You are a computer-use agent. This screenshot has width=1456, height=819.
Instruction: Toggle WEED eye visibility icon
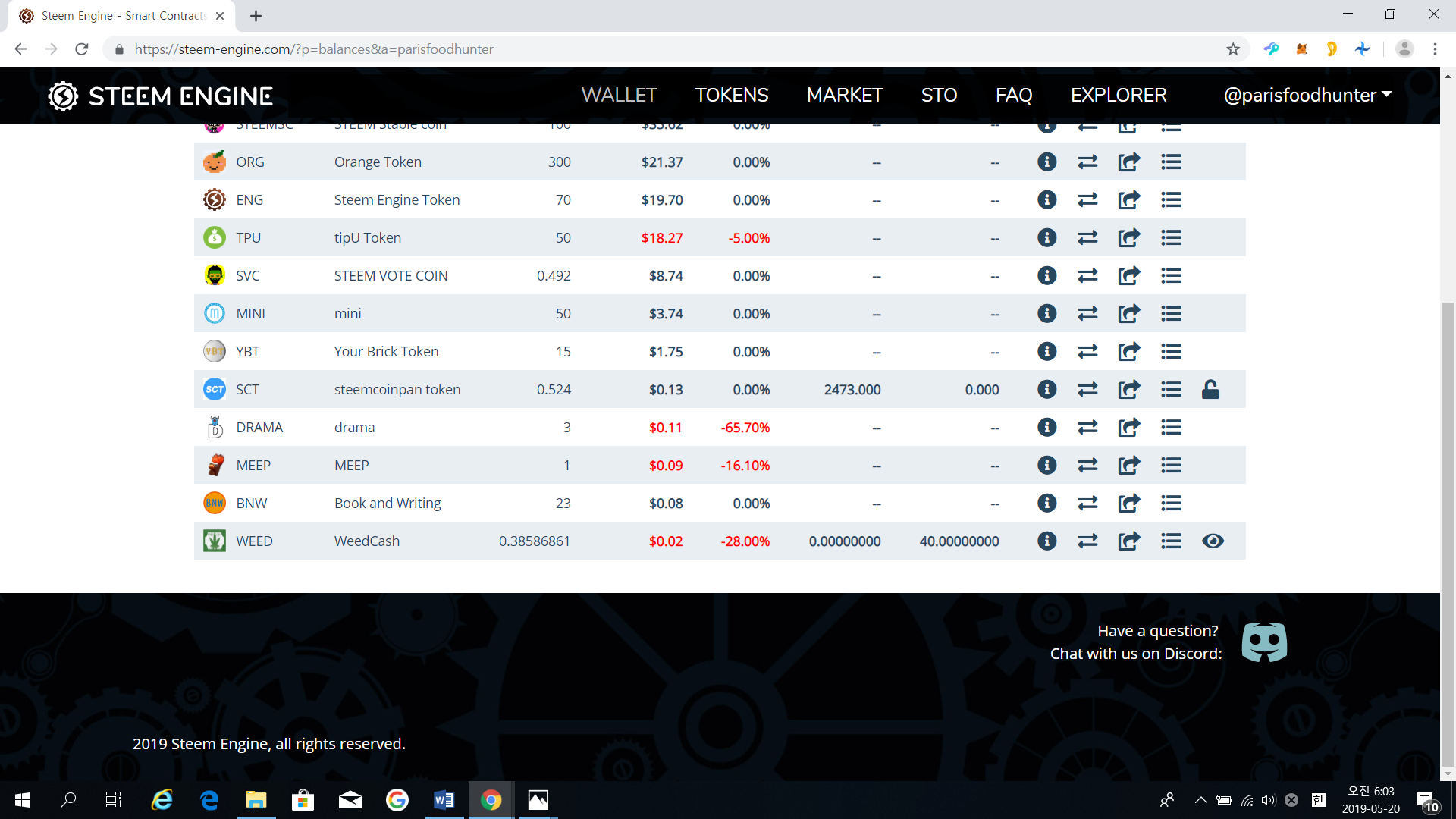point(1213,541)
